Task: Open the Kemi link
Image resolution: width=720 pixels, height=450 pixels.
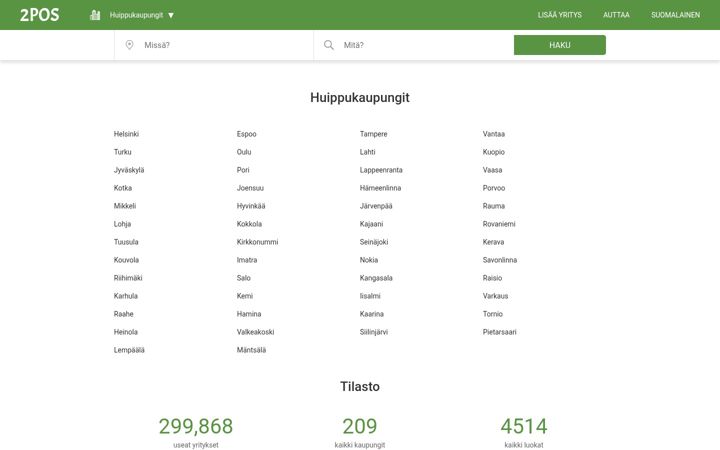Action: [x=245, y=296]
